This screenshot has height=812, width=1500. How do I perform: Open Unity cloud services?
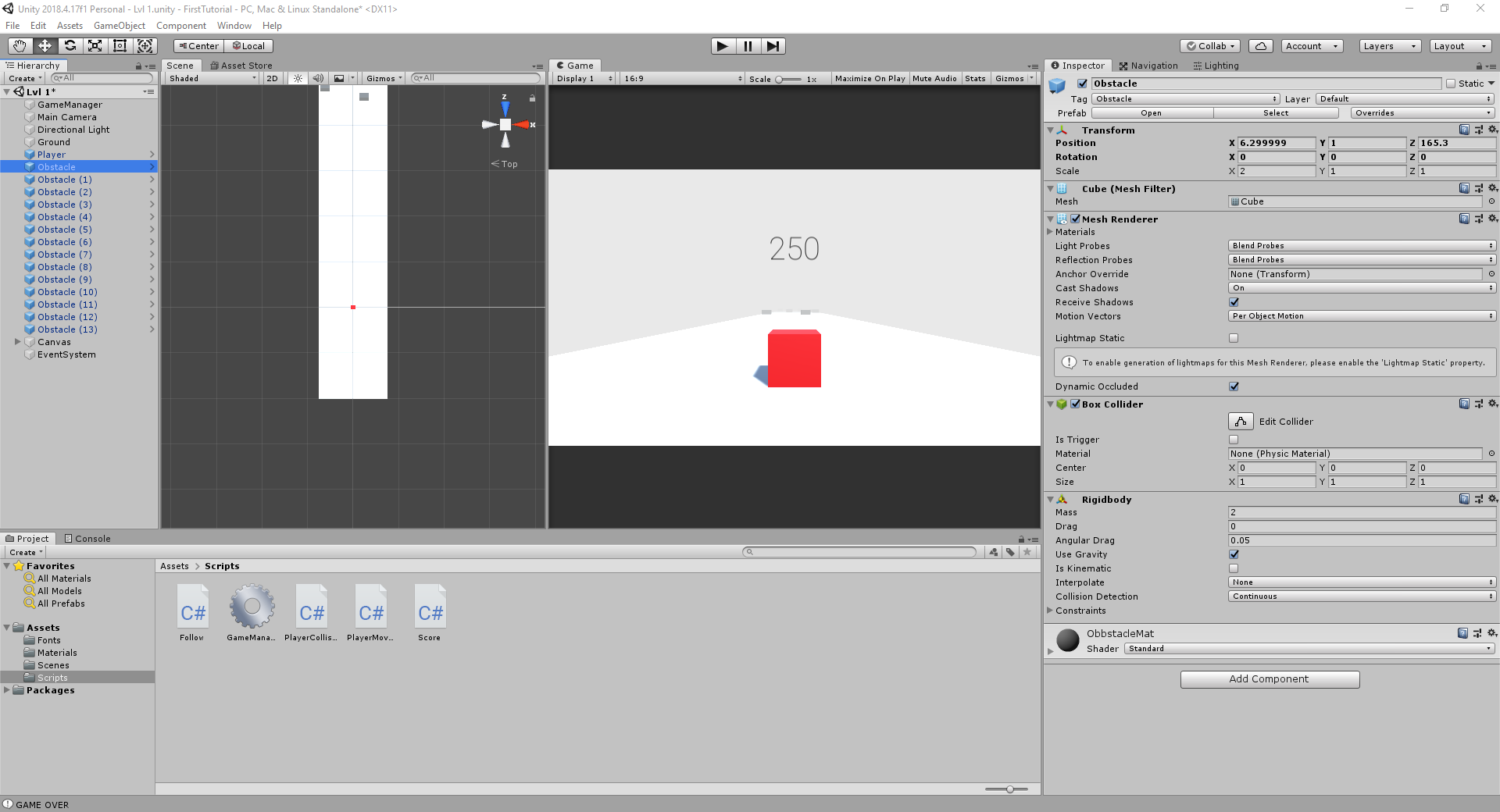pos(1261,46)
